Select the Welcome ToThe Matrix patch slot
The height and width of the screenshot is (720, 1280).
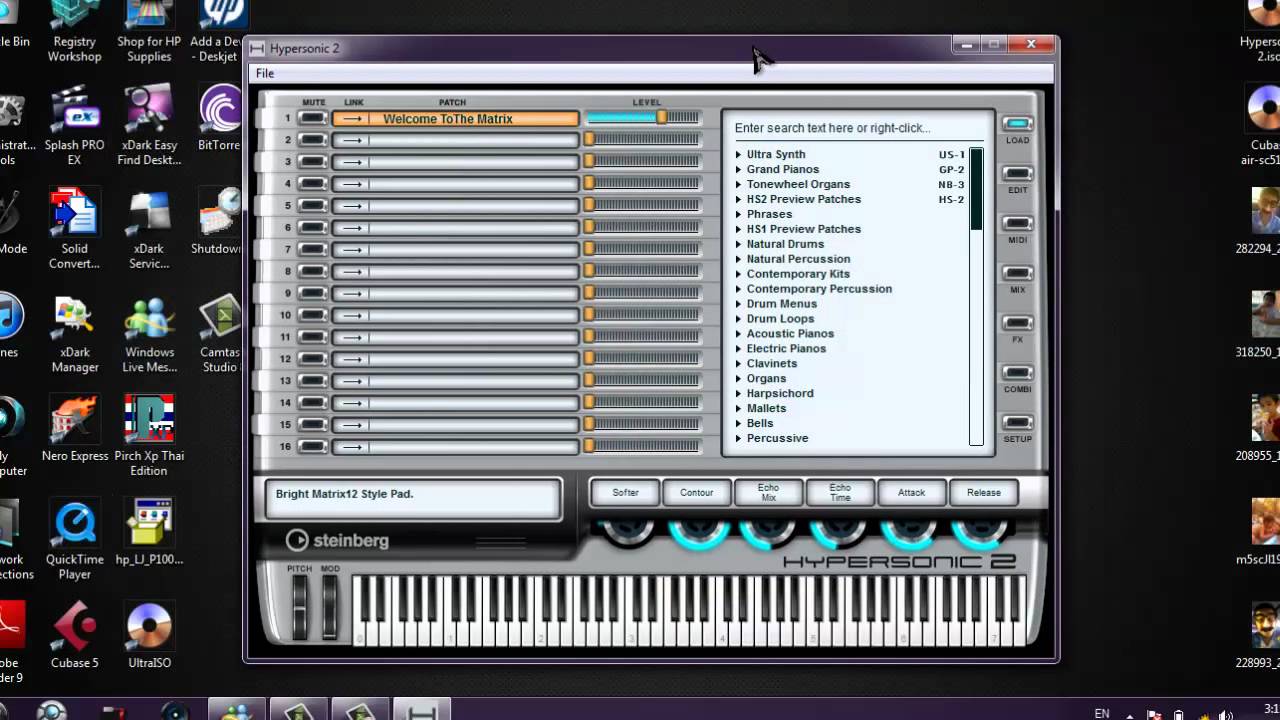click(x=455, y=119)
